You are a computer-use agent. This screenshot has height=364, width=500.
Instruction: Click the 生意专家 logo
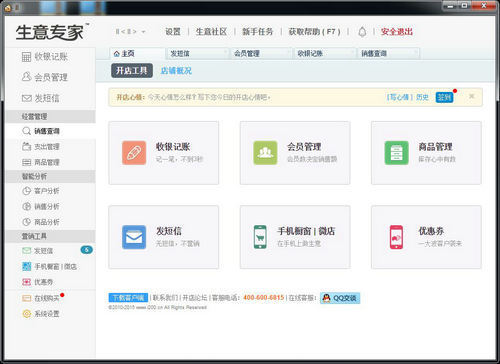(x=52, y=32)
